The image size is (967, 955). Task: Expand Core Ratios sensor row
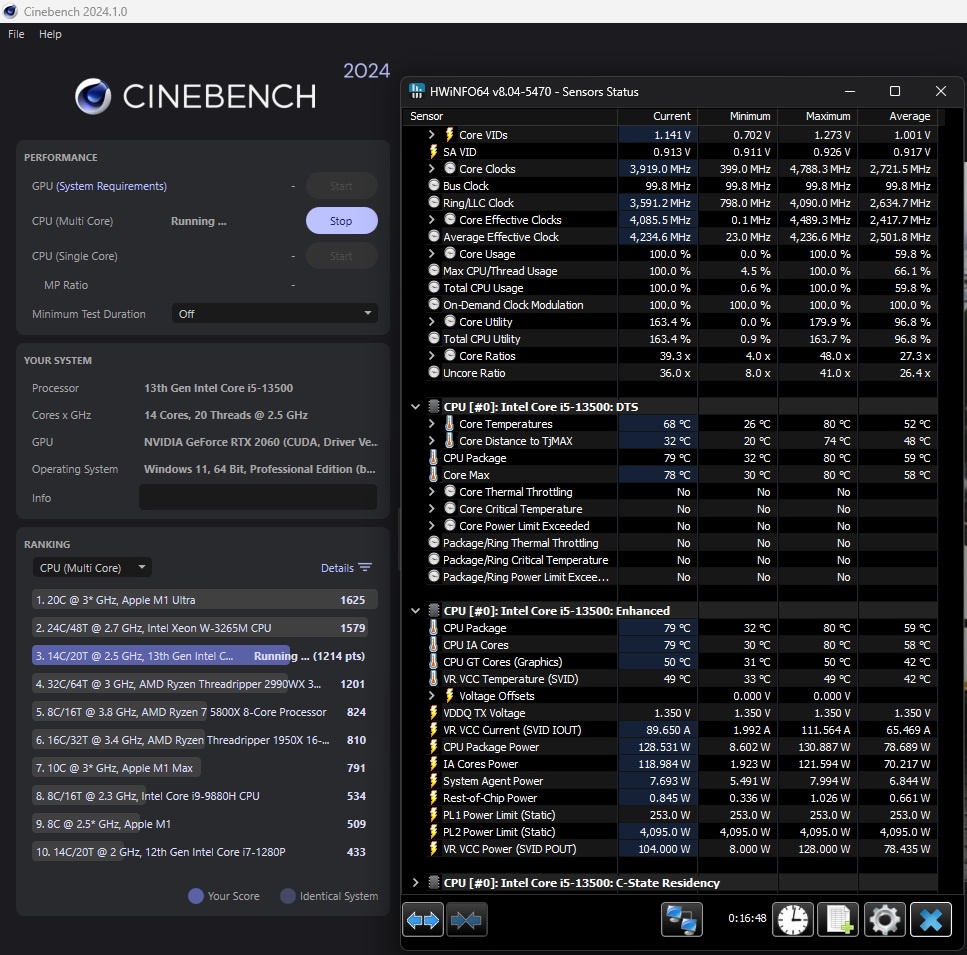coord(432,356)
